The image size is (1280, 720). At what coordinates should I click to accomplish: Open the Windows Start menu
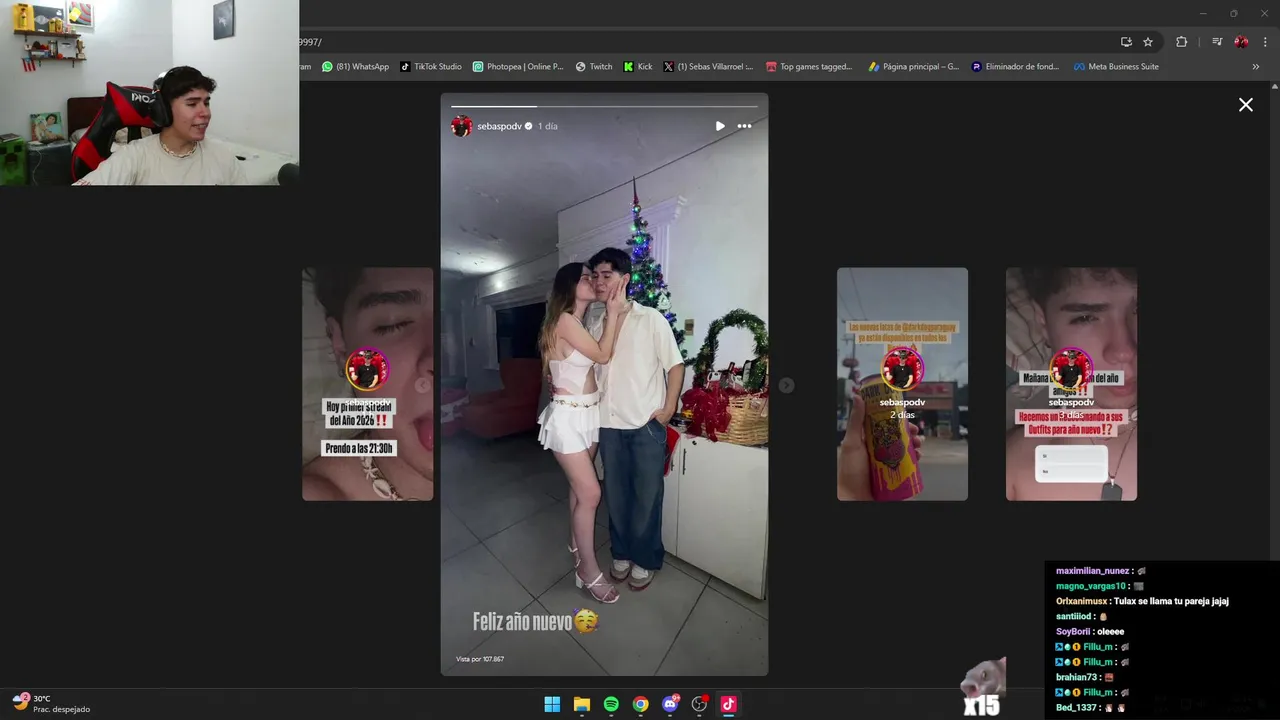click(552, 704)
